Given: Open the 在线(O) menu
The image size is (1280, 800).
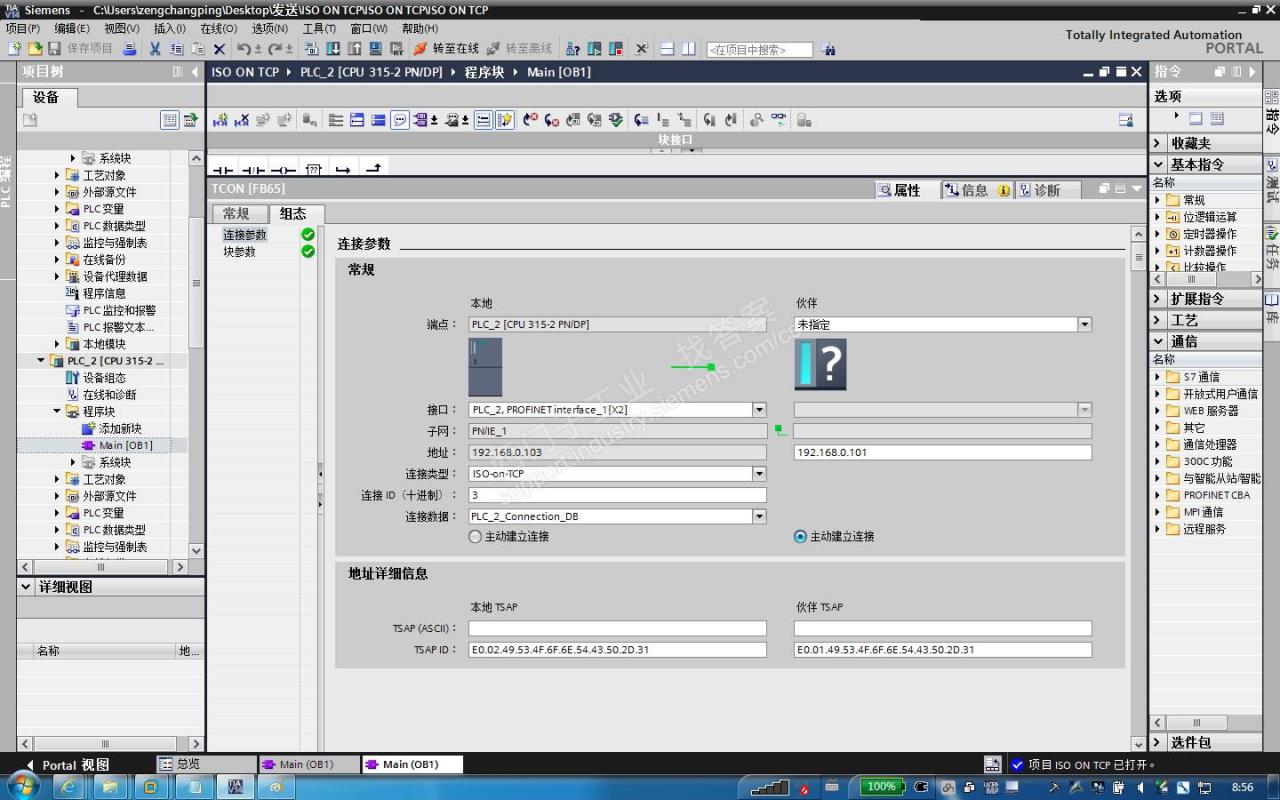Looking at the screenshot, I should click(x=218, y=28).
